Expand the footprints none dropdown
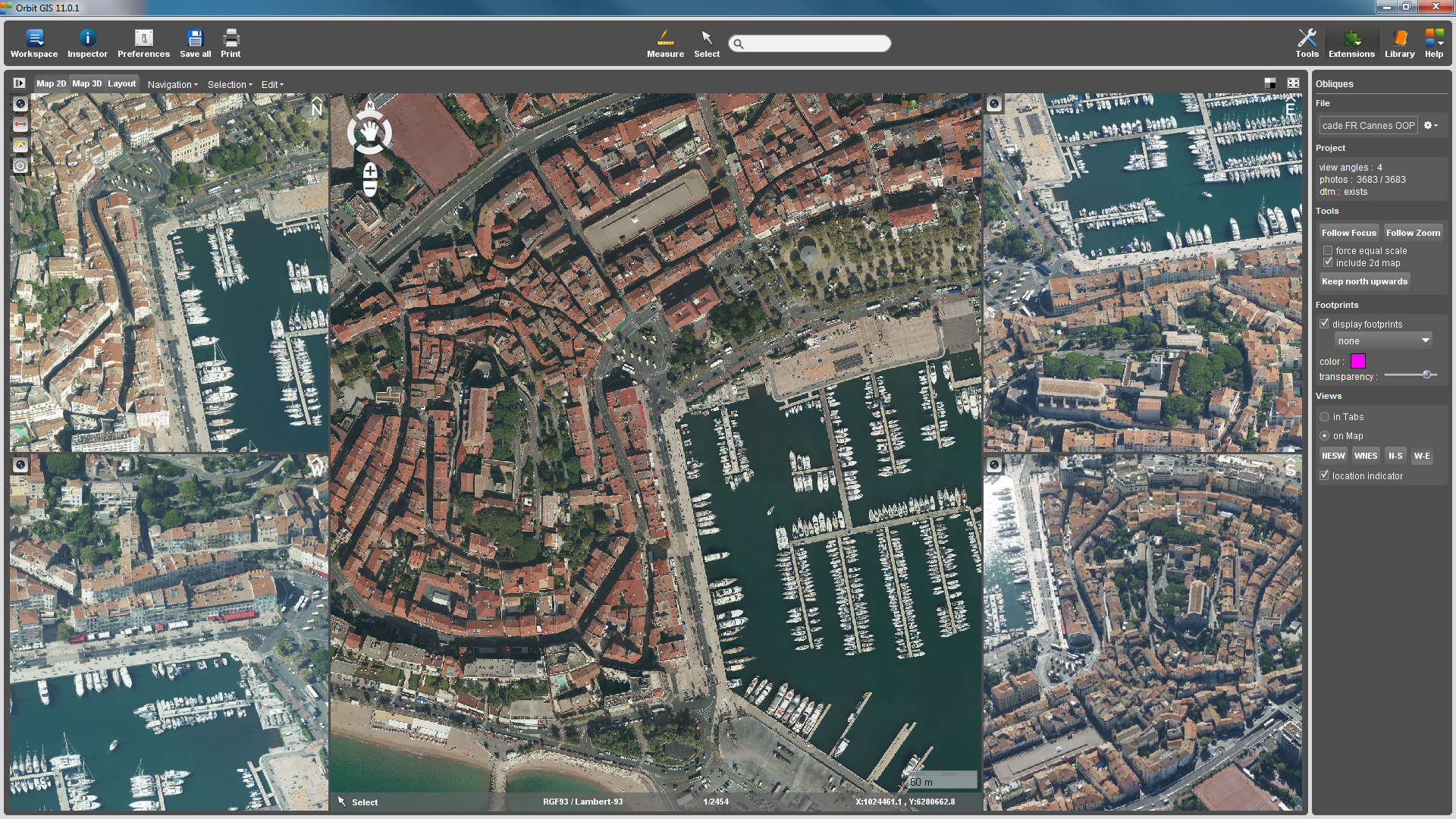The width and height of the screenshot is (1456, 819). coord(1382,341)
